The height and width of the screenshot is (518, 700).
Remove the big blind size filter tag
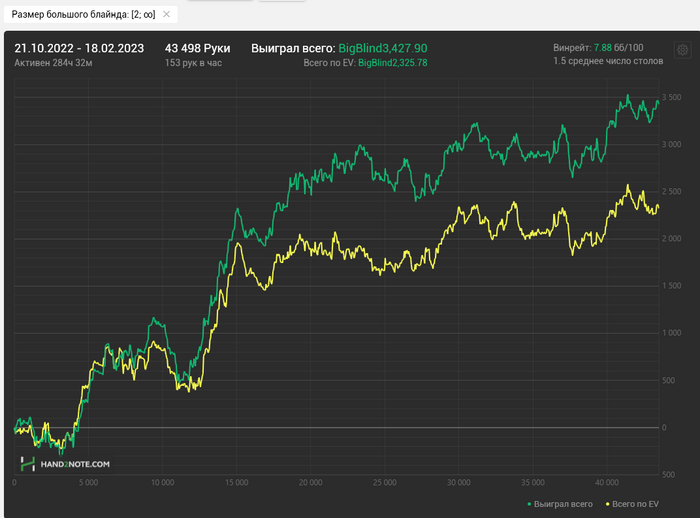pos(167,14)
